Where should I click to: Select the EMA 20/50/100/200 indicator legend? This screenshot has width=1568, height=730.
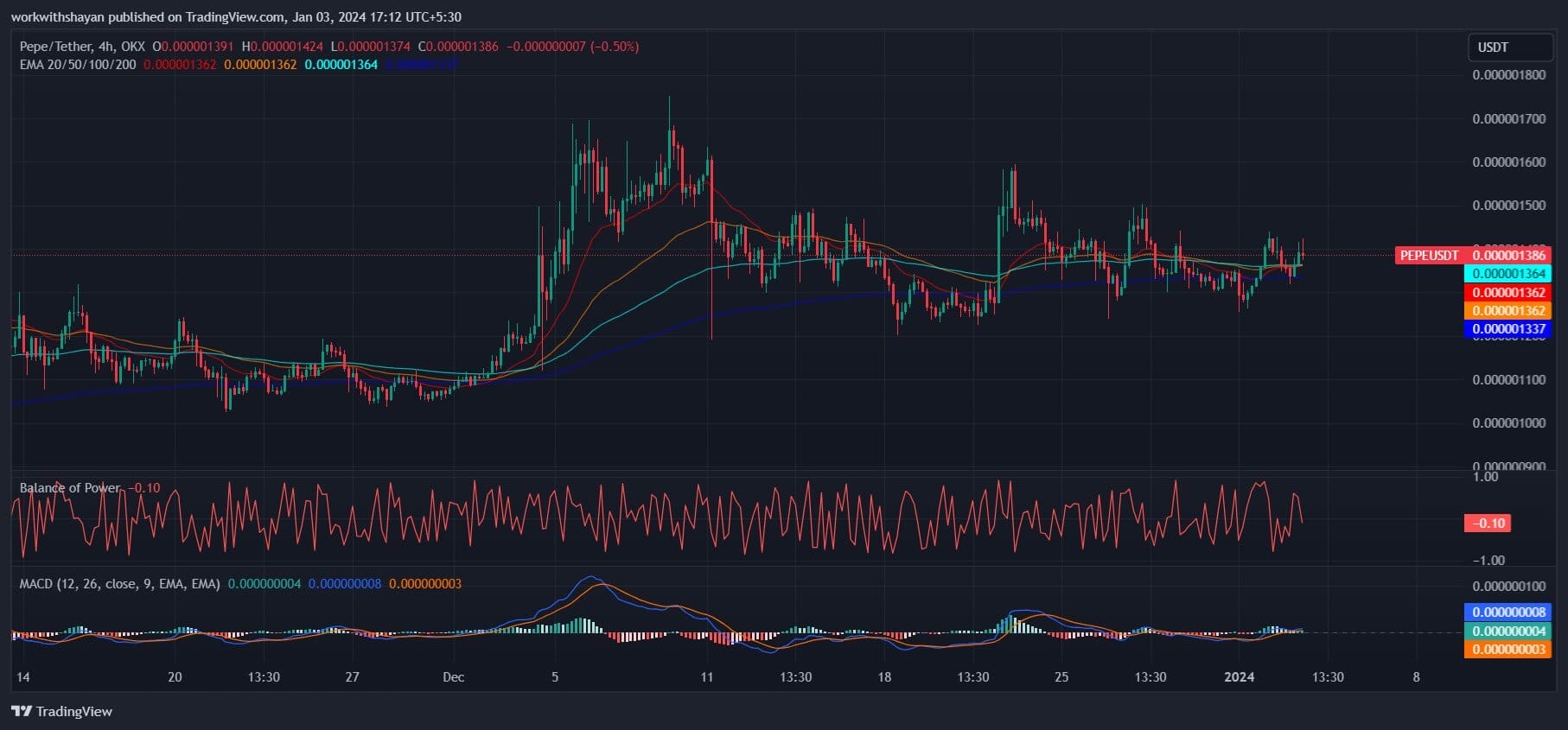[78, 65]
